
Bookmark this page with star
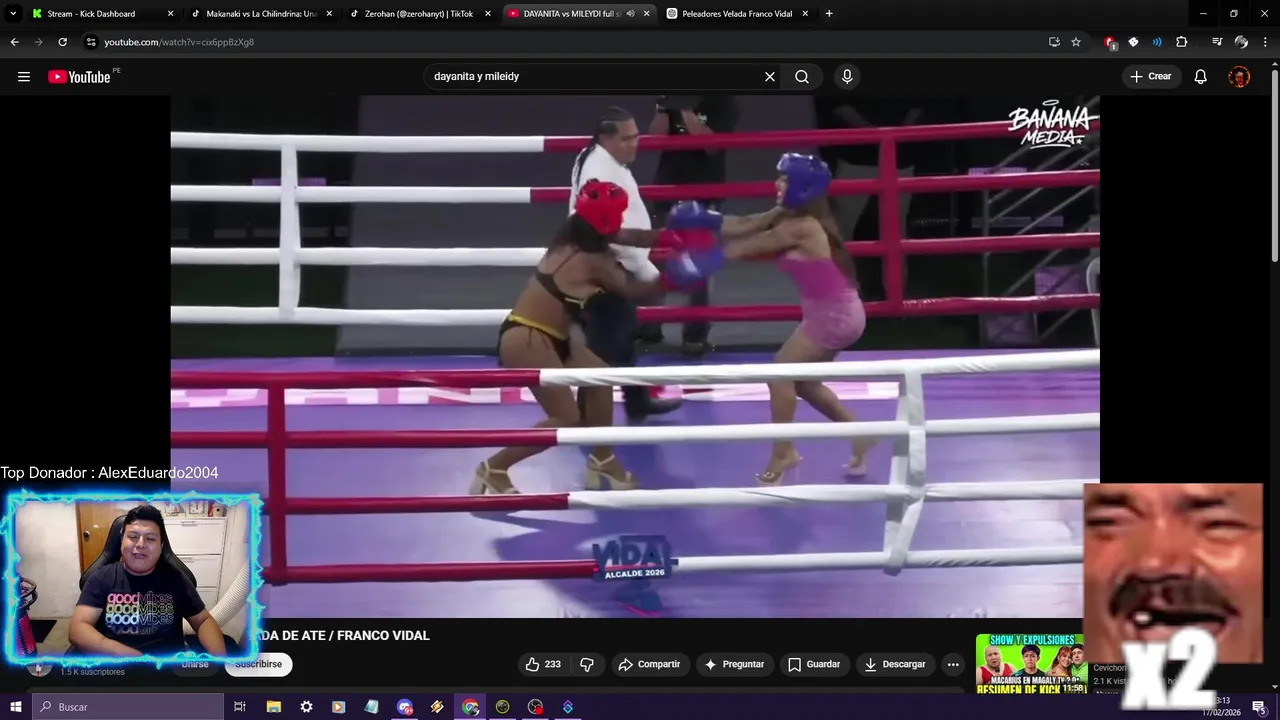click(1076, 42)
